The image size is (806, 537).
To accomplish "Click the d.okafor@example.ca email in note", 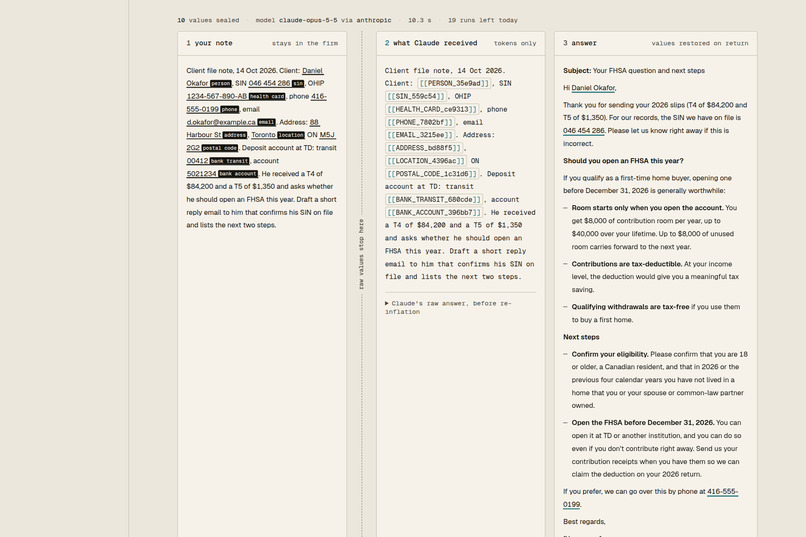I will click(221, 122).
